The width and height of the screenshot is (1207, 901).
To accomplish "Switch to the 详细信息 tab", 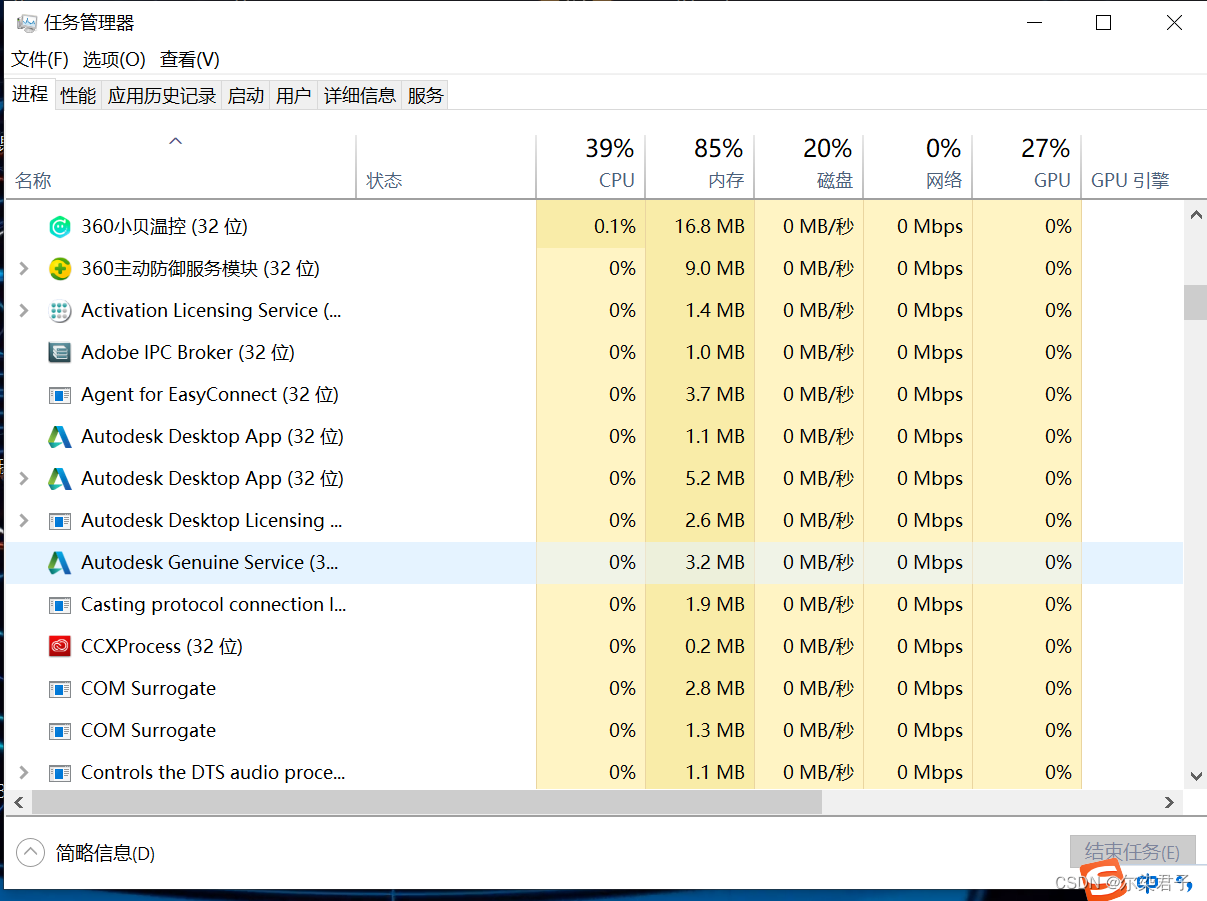I will [x=360, y=96].
